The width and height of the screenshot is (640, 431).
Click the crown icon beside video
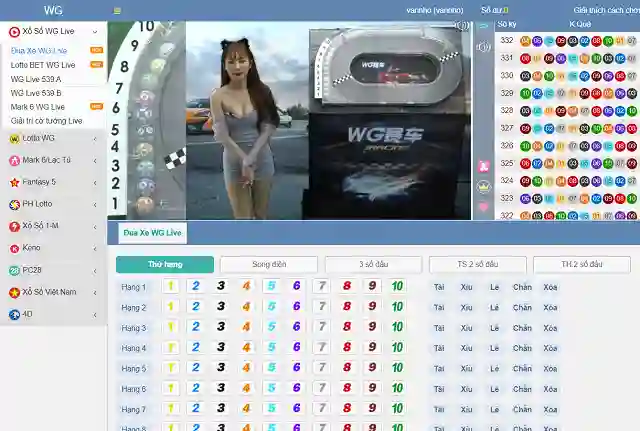(484, 187)
